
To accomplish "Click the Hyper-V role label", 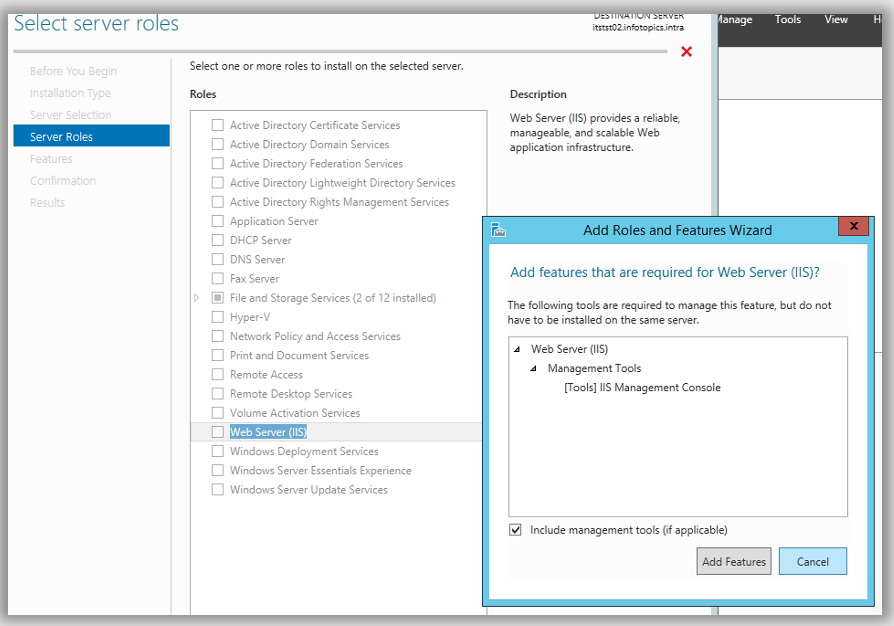I will [250, 317].
